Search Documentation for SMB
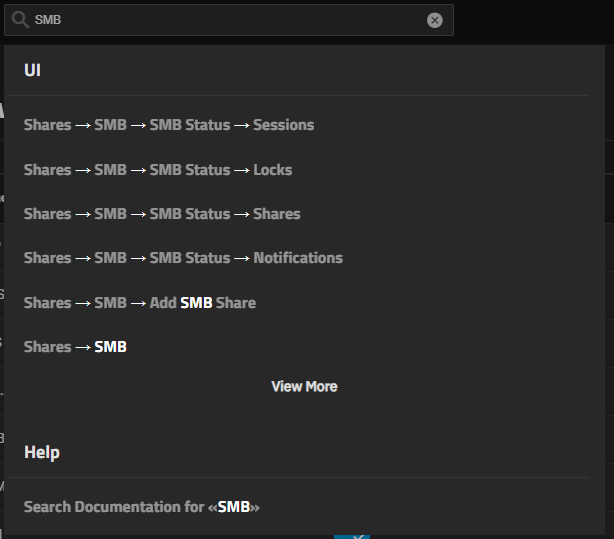This screenshot has height=539, width=614. (142, 507)
